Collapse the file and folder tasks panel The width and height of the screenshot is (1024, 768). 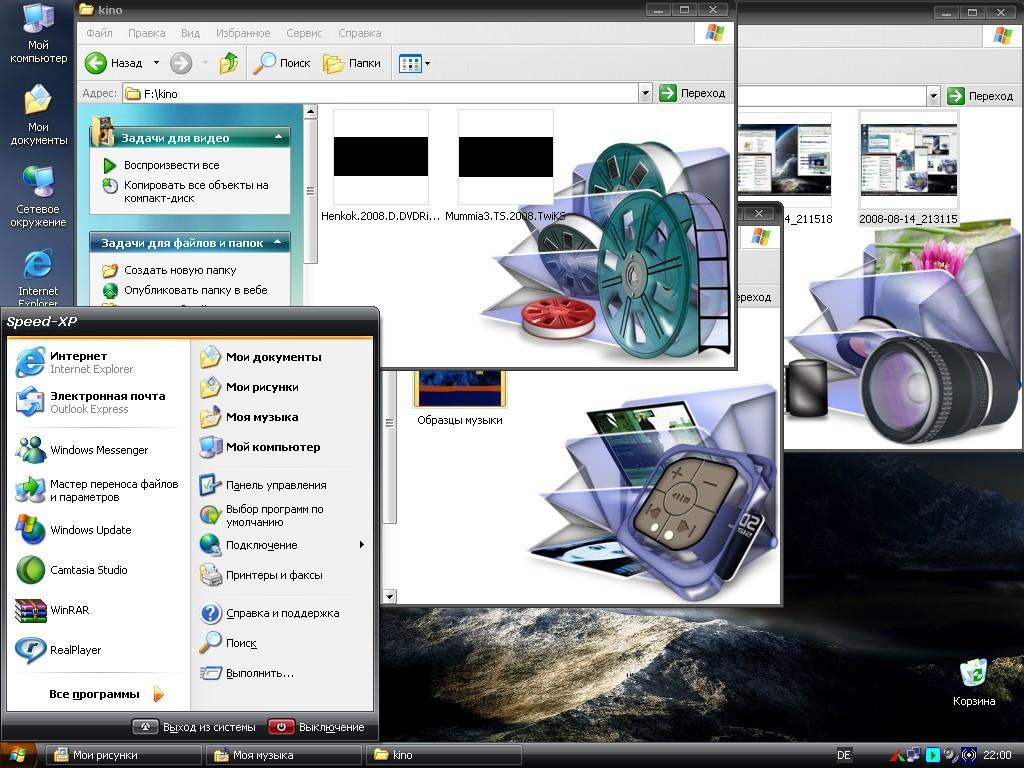[279, 243]
